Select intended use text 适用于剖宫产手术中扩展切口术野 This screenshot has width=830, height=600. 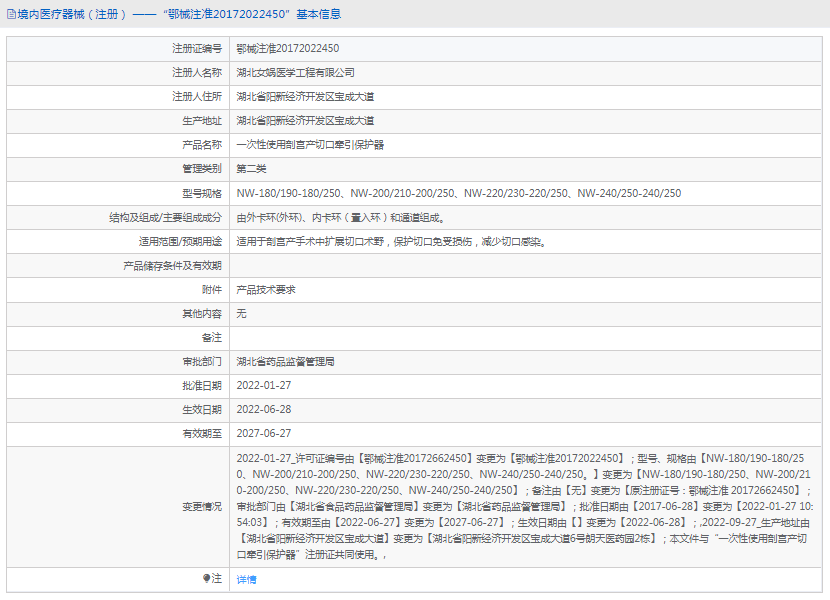pyautogui.click(x=310, y=241)
